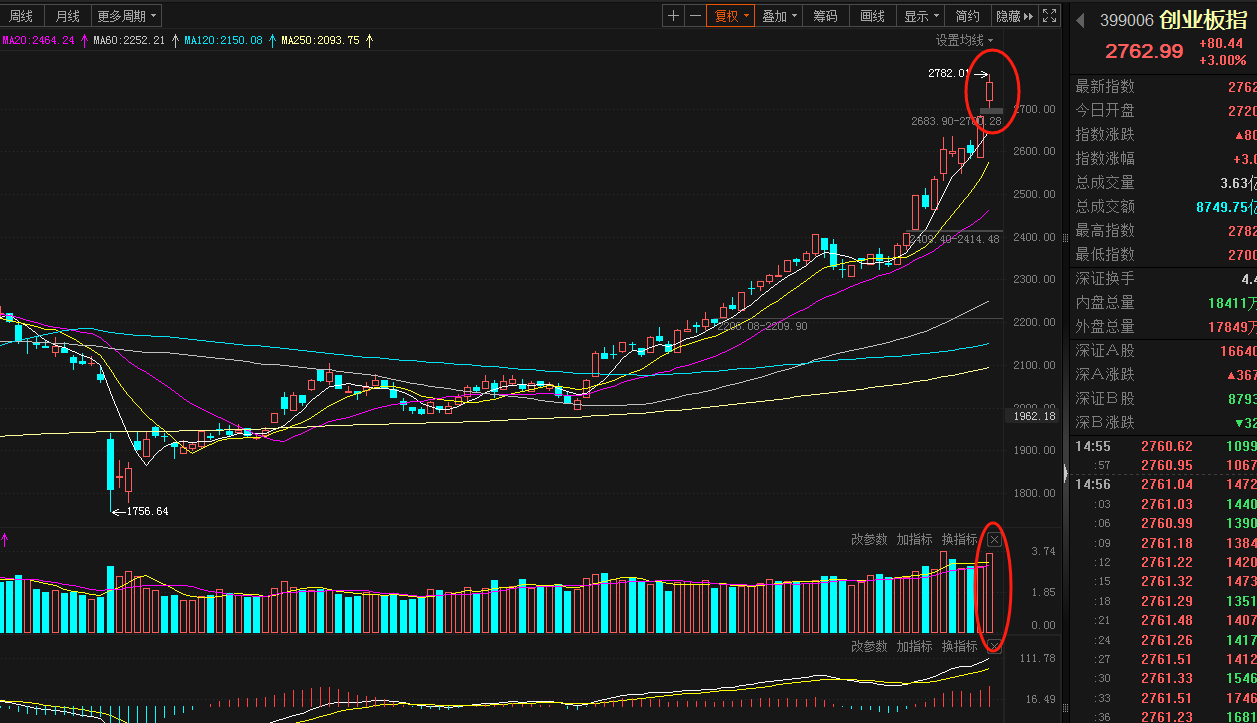Open 设置均线 moving average settings
Viewport: 1257px width, 723px height.
(x=965, y=40)
